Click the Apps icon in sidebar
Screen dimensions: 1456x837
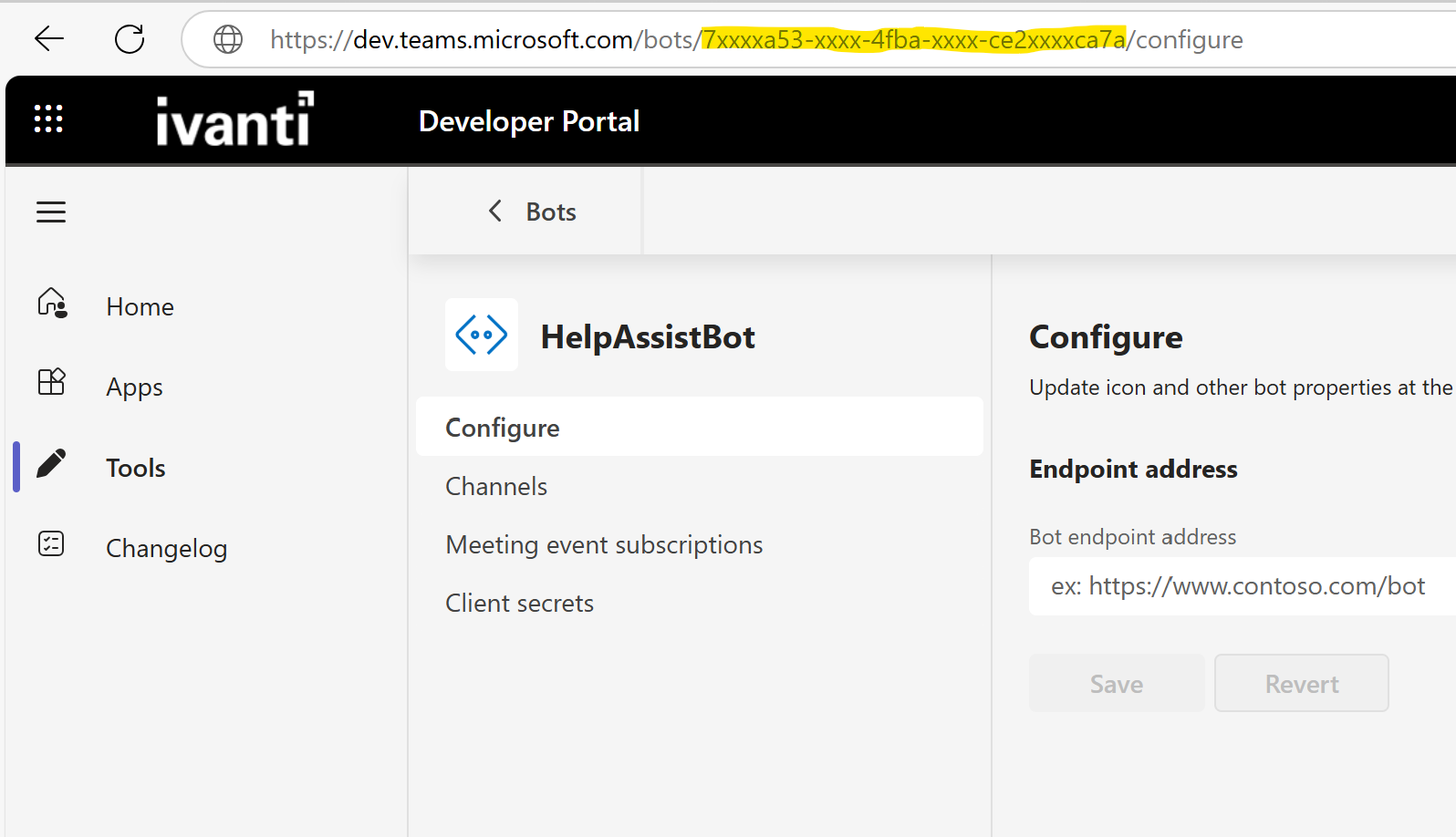[x=52, y=382]
